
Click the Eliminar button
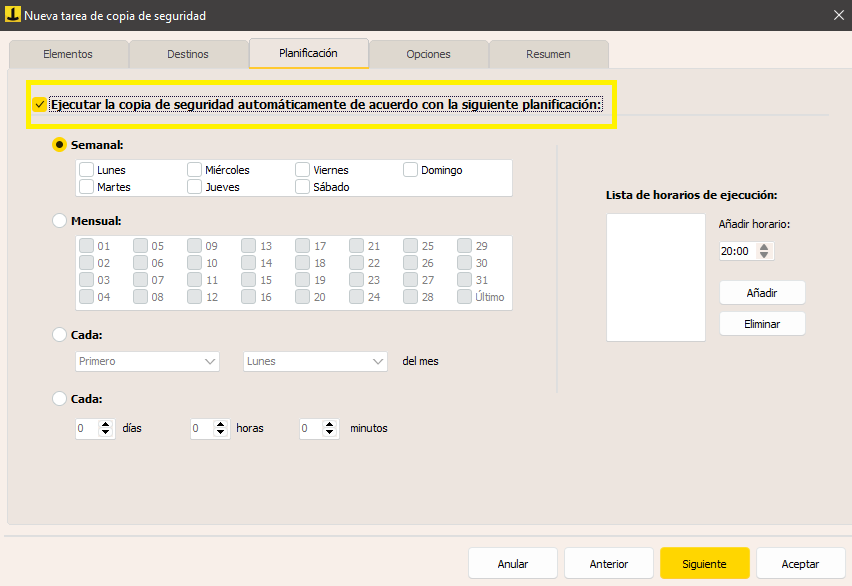coord(762,324)
